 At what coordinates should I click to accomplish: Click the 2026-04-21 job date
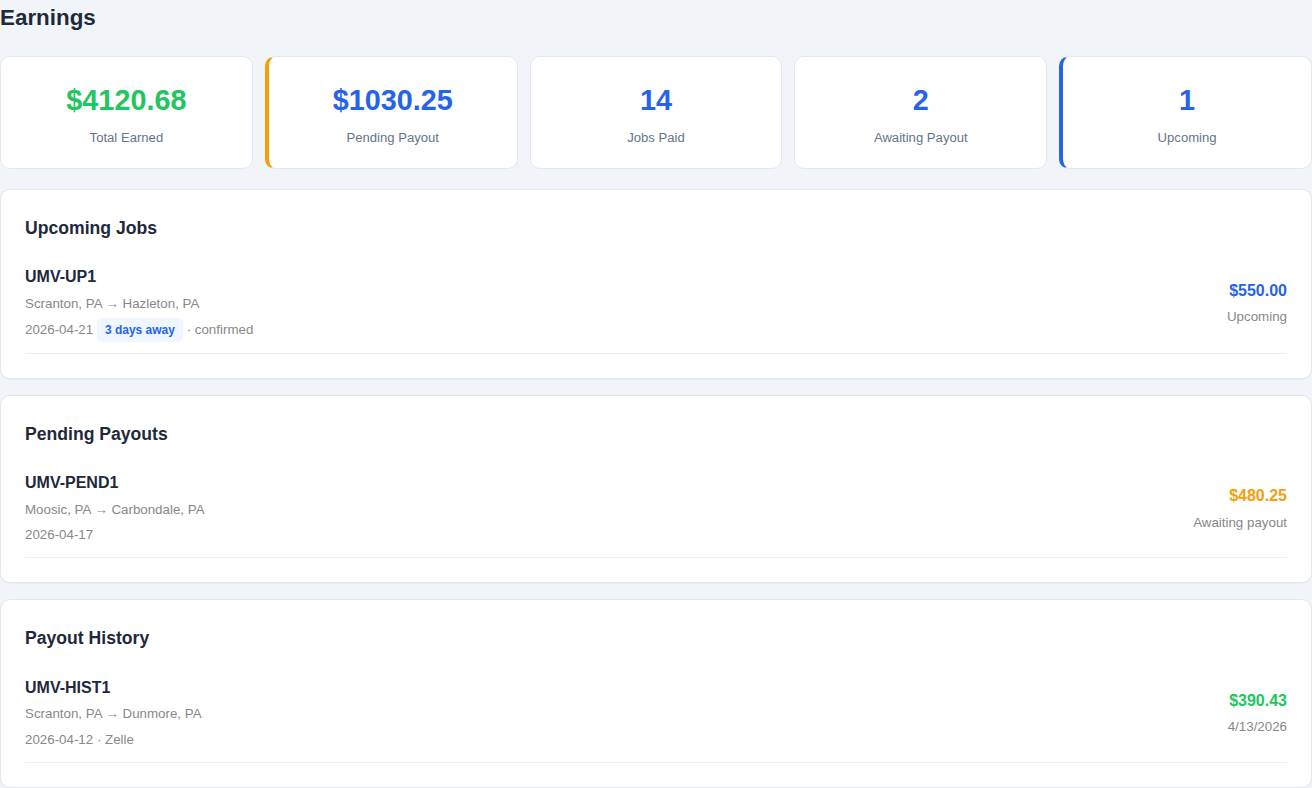click(59, 330)
